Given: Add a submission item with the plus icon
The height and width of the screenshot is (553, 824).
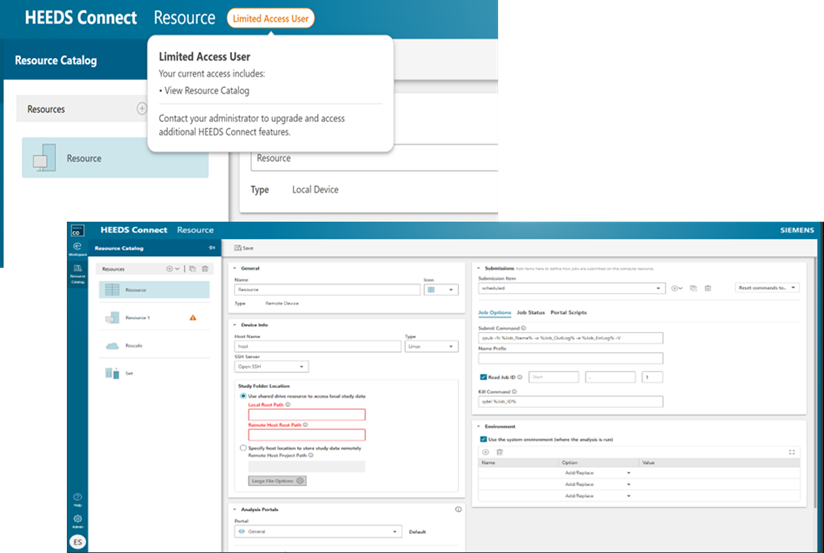Looking at the screenshot, I should (676, 288).
